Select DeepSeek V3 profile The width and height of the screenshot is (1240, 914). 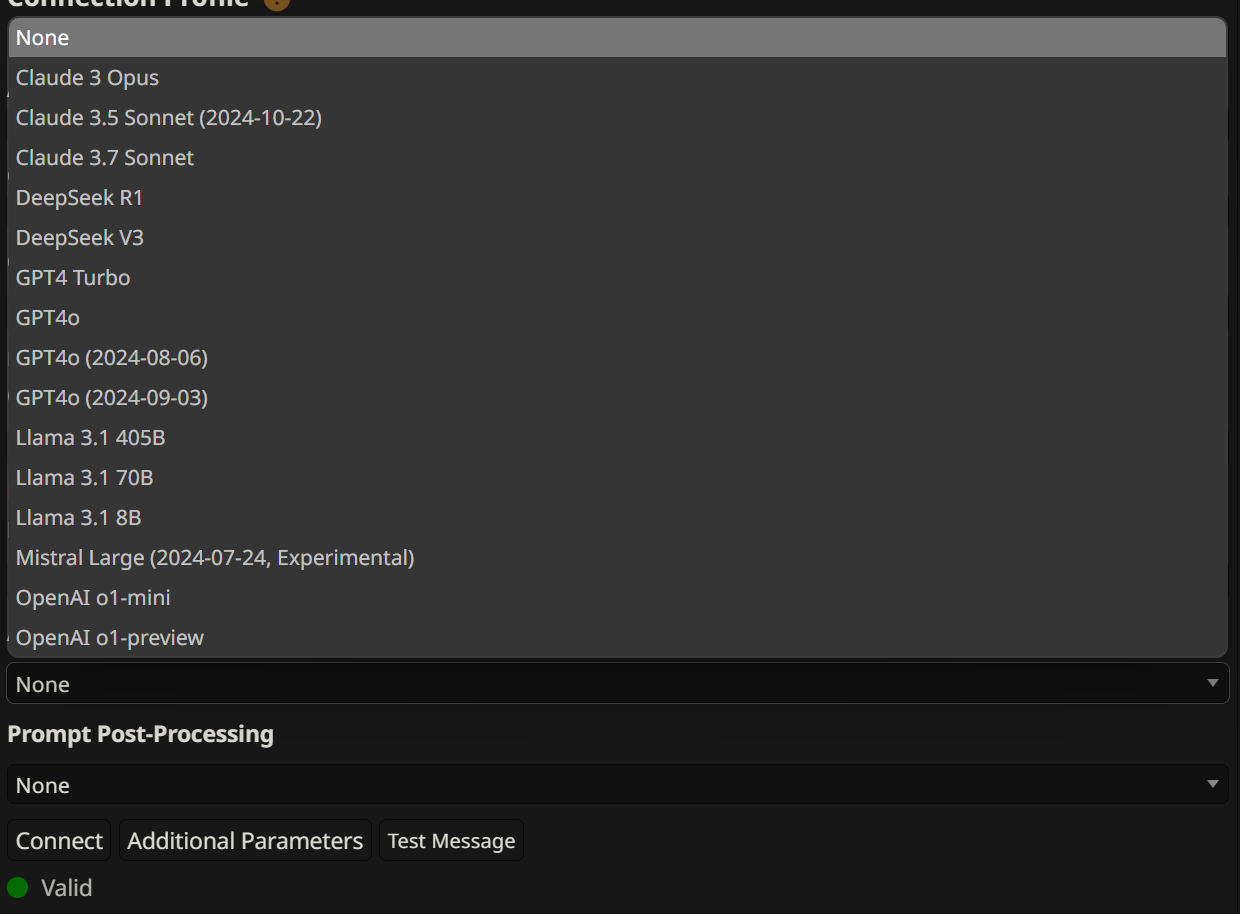pos(617,238)
